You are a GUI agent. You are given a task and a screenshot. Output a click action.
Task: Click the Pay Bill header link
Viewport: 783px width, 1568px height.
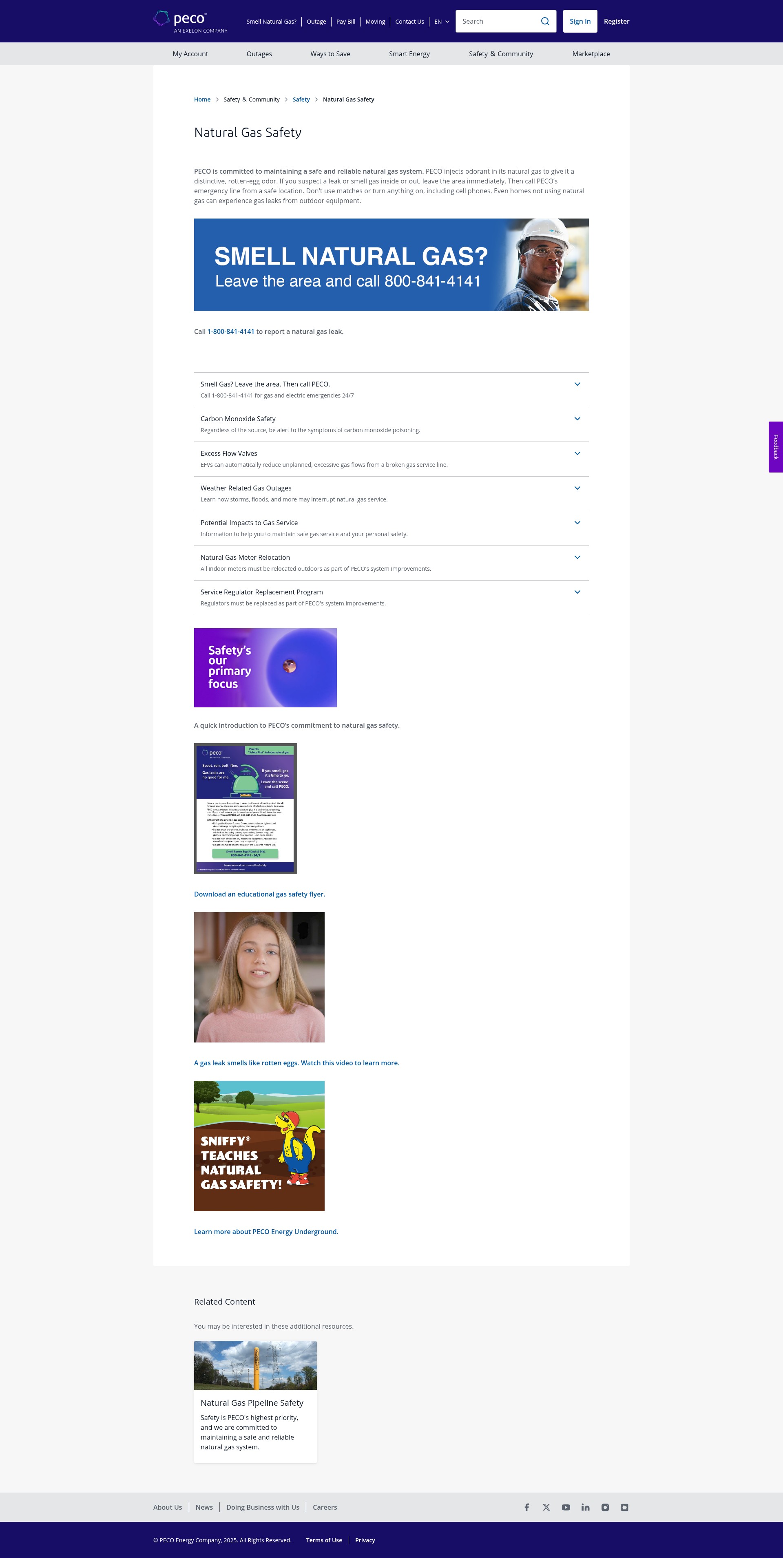pyautogui.click(x=346, y=21)
